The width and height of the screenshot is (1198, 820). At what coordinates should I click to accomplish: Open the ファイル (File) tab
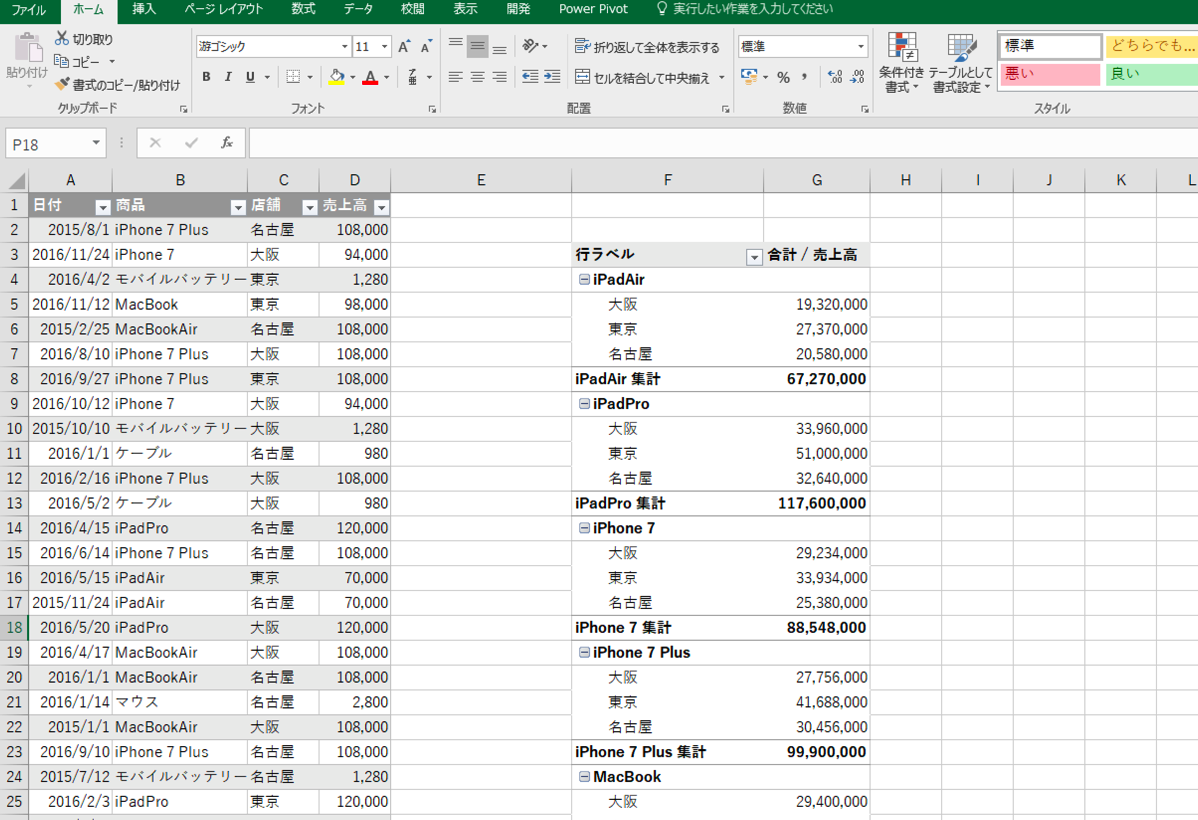coord(28,10)
